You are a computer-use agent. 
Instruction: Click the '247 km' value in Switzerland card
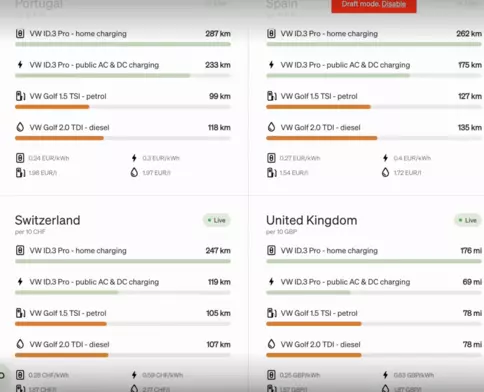[218, 250]
